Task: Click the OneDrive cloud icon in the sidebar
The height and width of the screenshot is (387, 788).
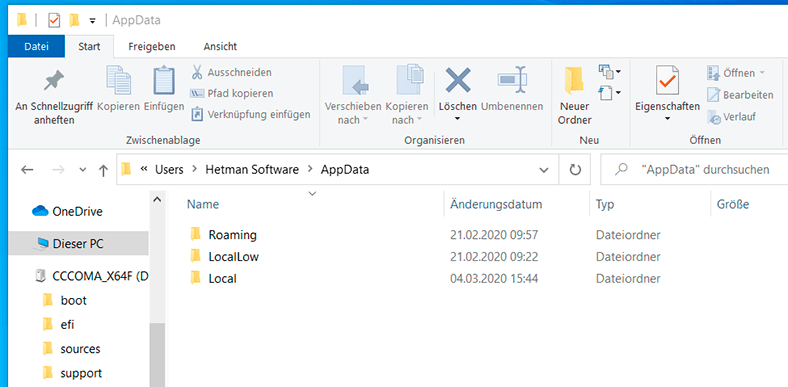Action: click(x=40, y=211)
